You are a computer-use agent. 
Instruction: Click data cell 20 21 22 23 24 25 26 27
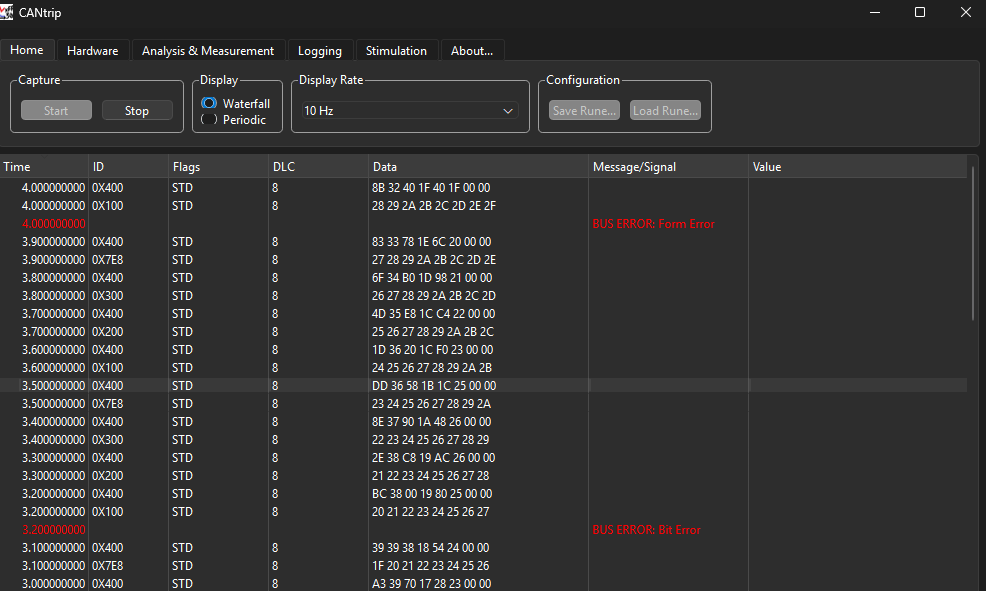(431, 512)
